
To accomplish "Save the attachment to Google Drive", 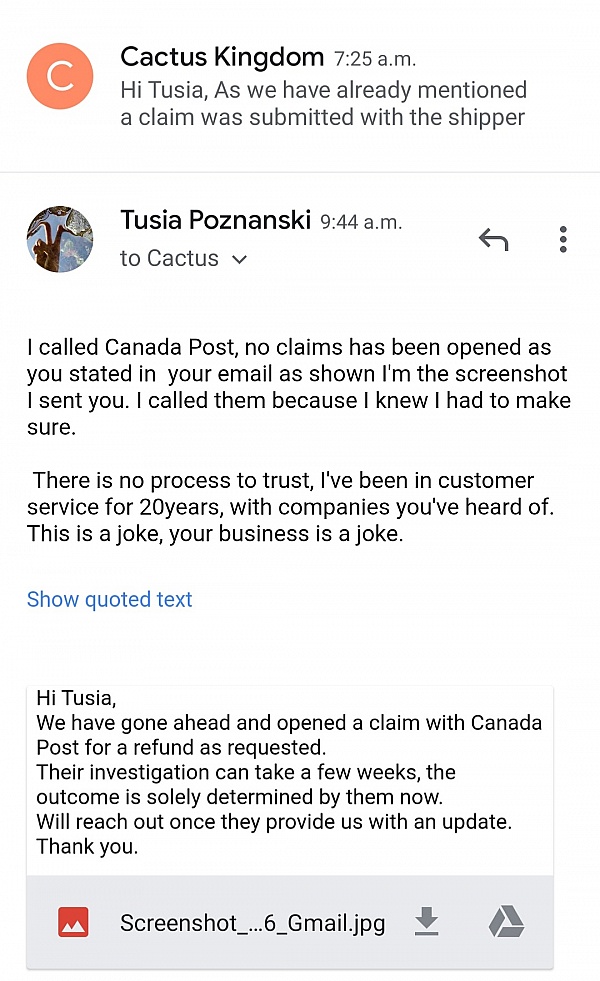I will tap(506, 922).
